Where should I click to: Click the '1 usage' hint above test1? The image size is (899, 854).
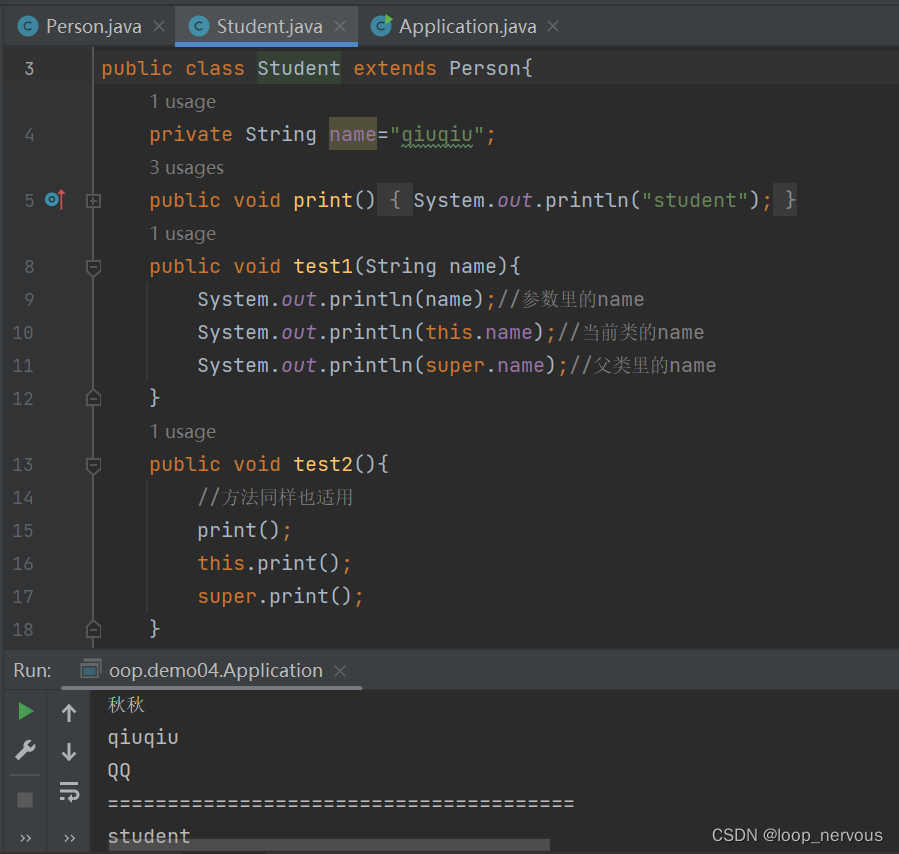click(x=183, y=233)
